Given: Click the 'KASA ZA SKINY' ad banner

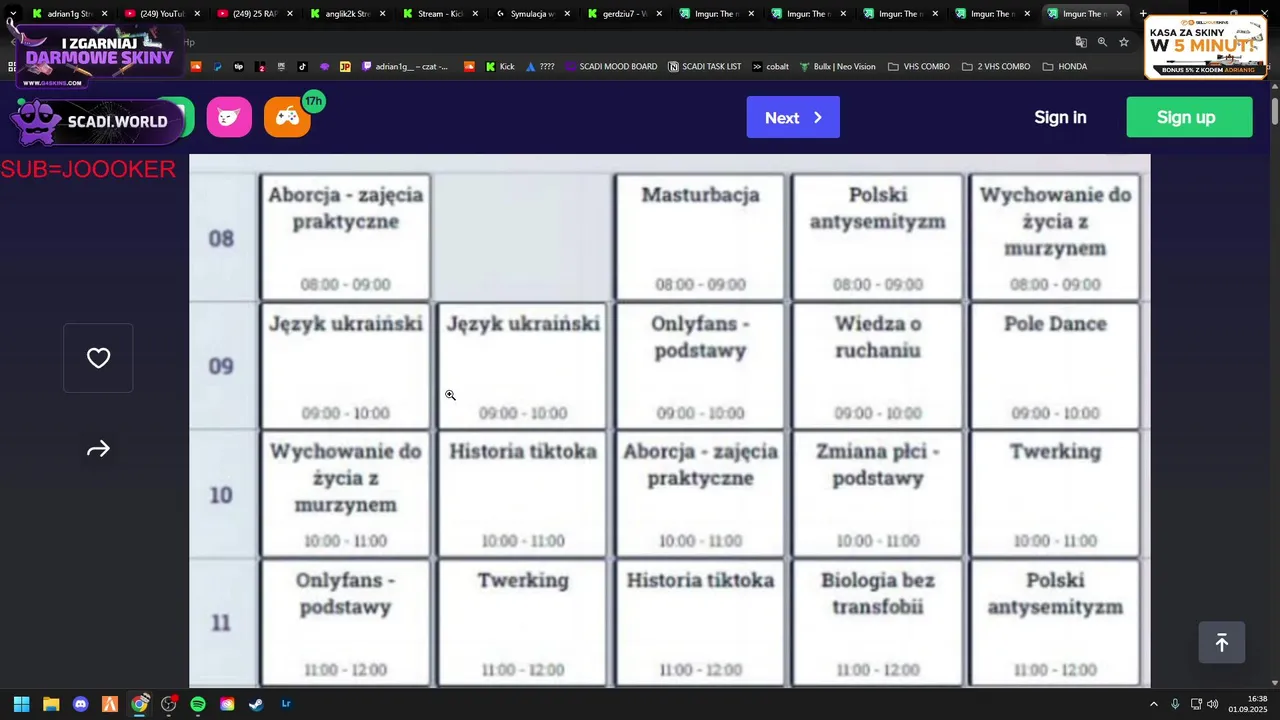Looking at the screenshot, I should tap(1205, 47).
